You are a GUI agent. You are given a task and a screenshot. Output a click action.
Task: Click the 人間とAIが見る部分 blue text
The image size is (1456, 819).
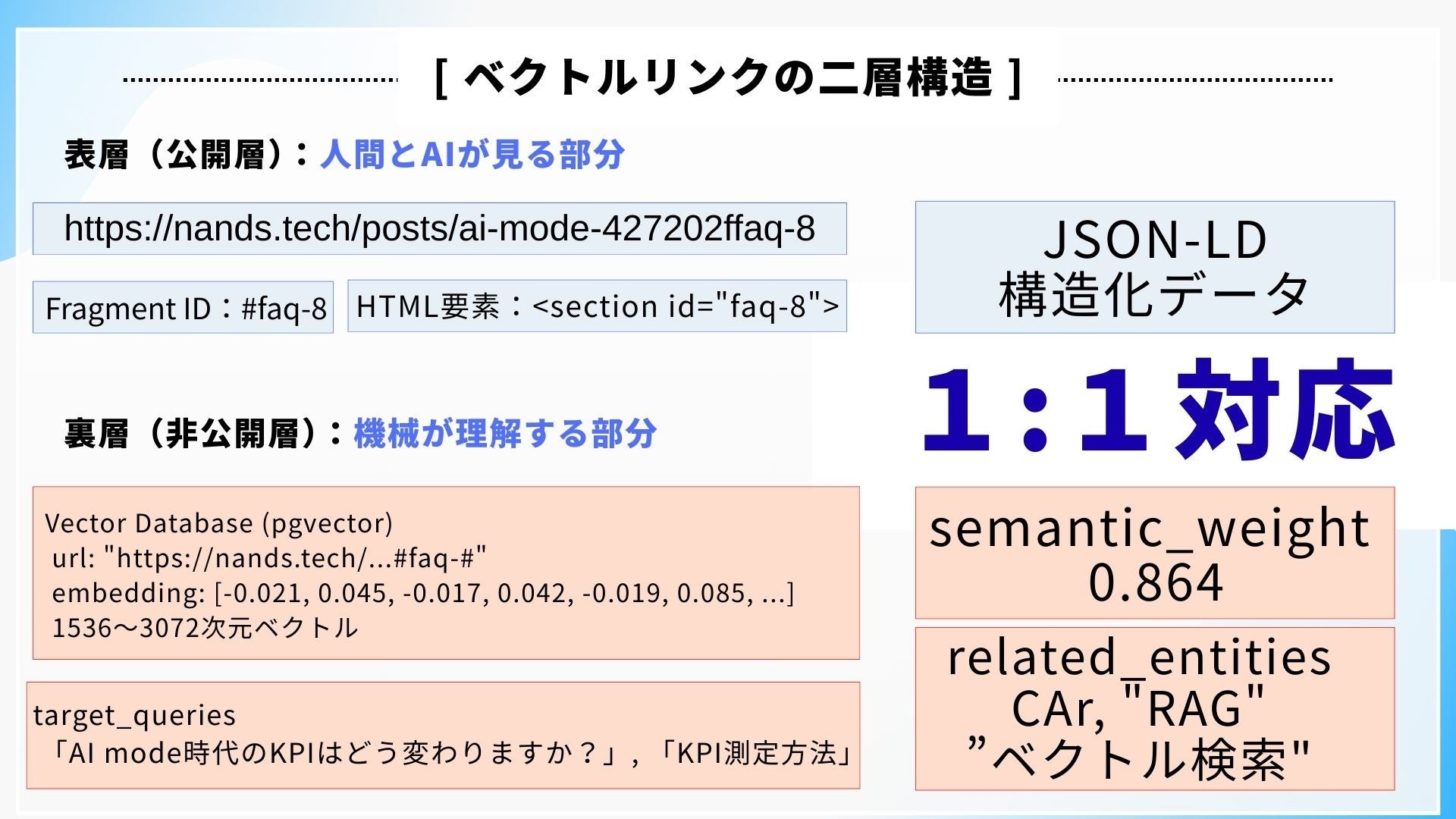click(x=472, y=154)
